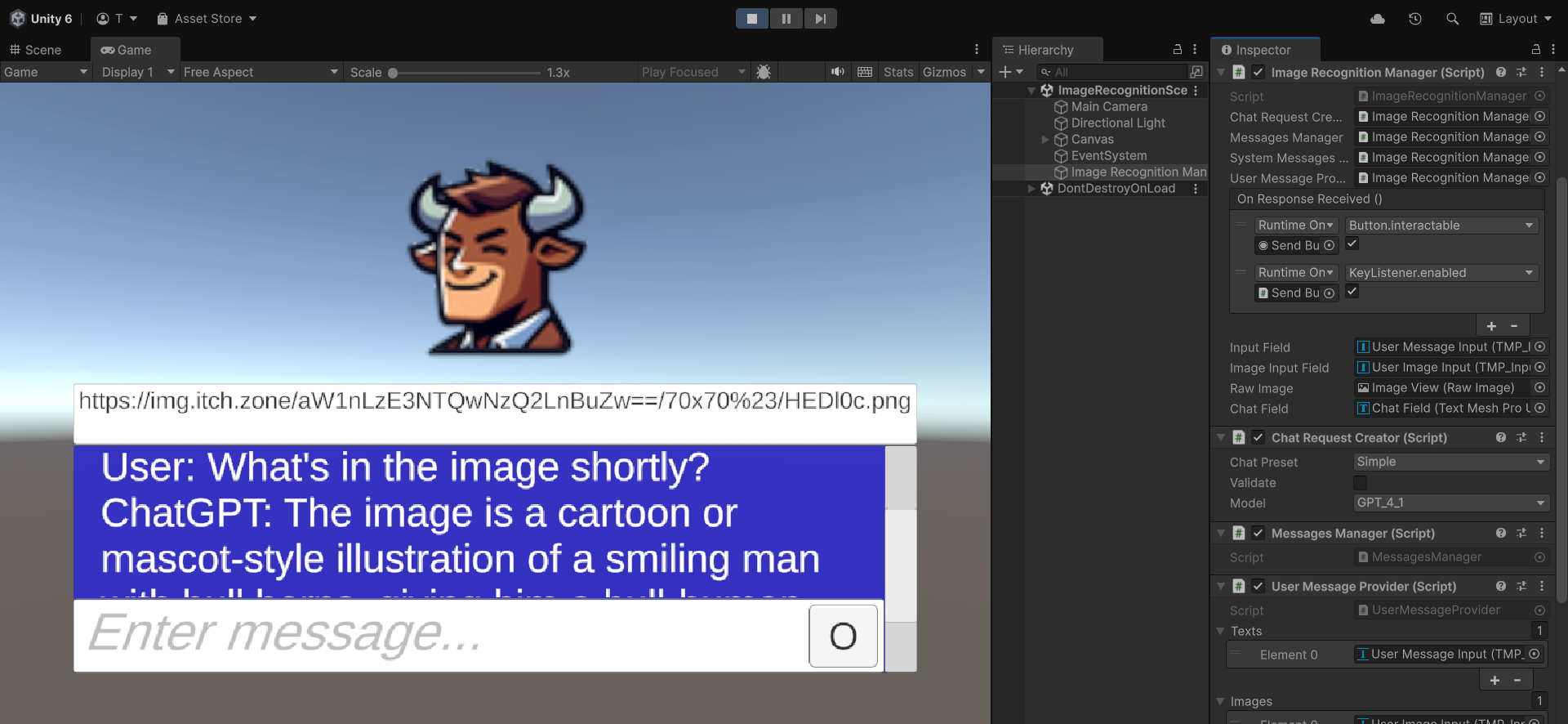1568x724 pixels.
Task: Switch to the Scene tab
Action: 36,50
